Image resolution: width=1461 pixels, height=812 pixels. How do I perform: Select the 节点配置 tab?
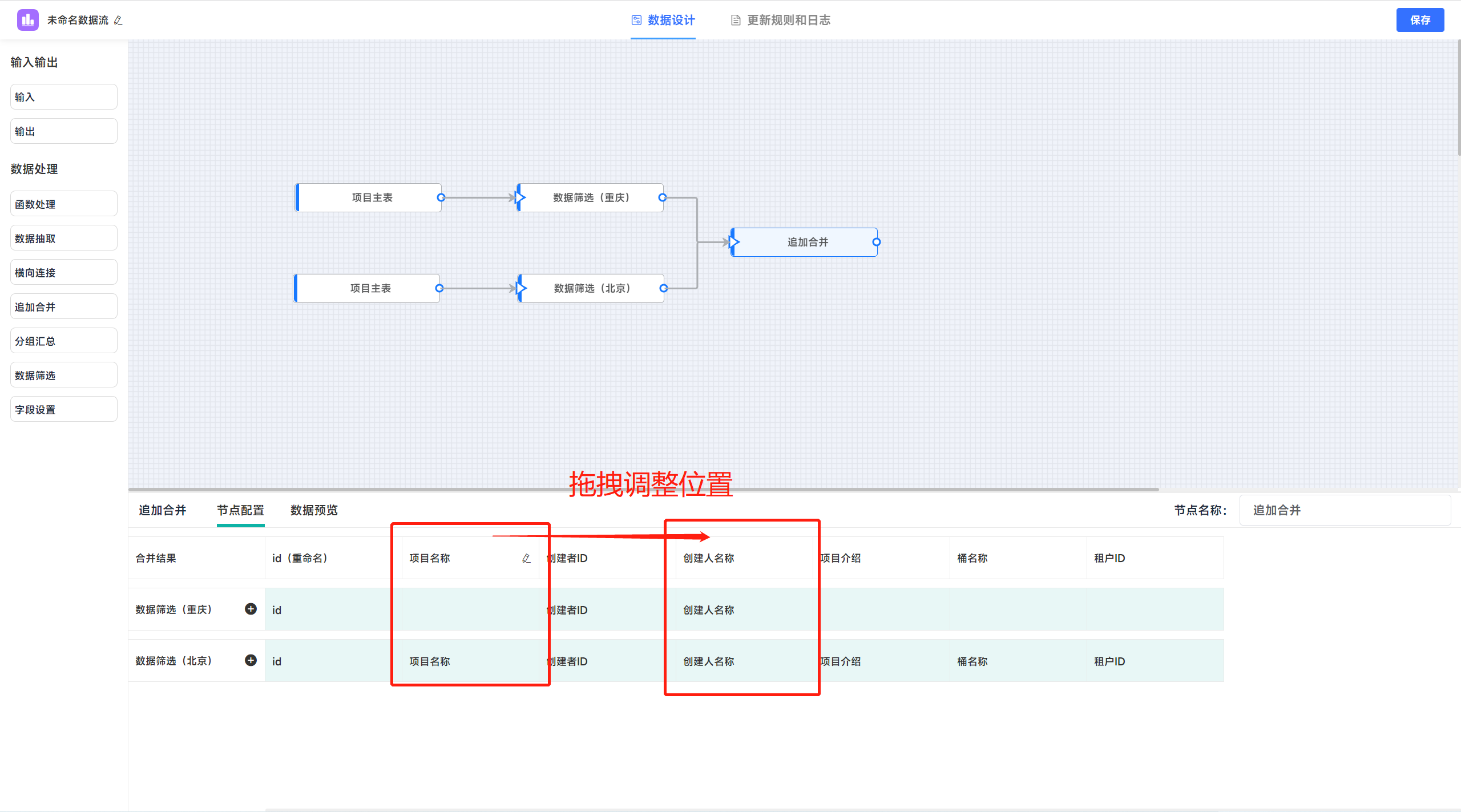[x=240, y=510]
